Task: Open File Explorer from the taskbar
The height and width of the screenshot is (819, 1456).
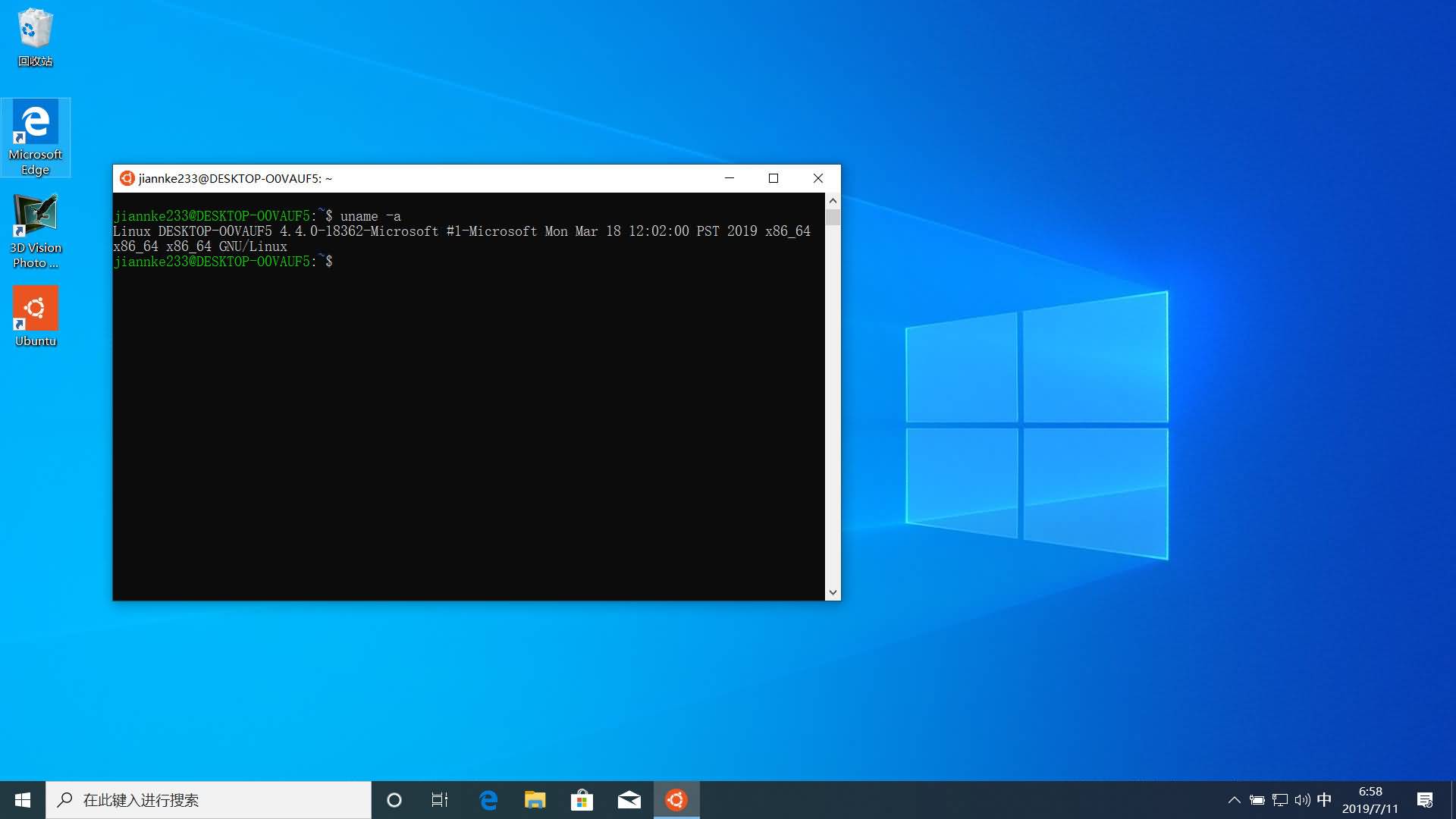Action: coord(535,800)
